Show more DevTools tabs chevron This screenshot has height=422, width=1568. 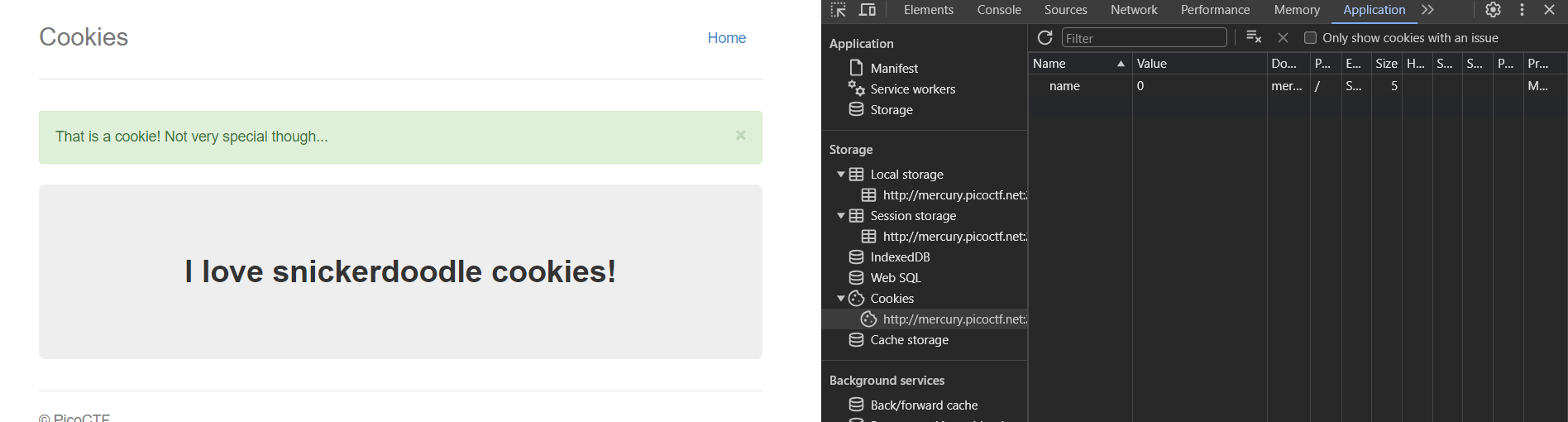1427,10
